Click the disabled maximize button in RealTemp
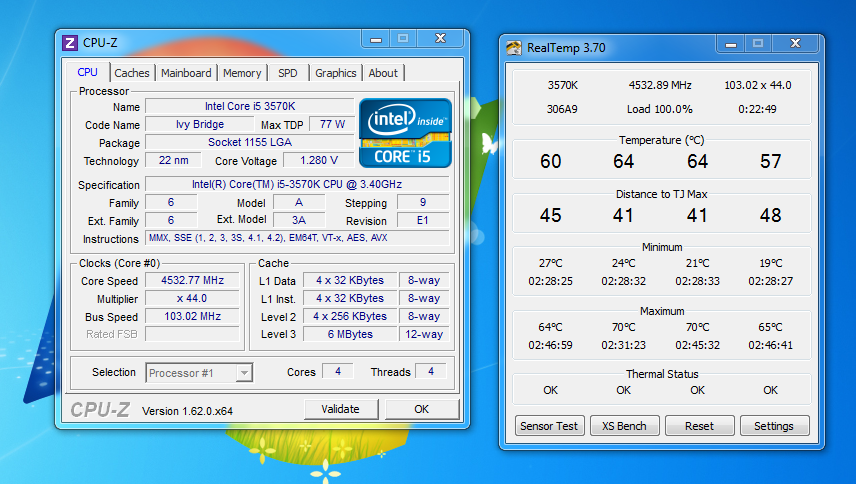Image resolution: width=856 pixels, height=484 pixels. click(758, 44)
